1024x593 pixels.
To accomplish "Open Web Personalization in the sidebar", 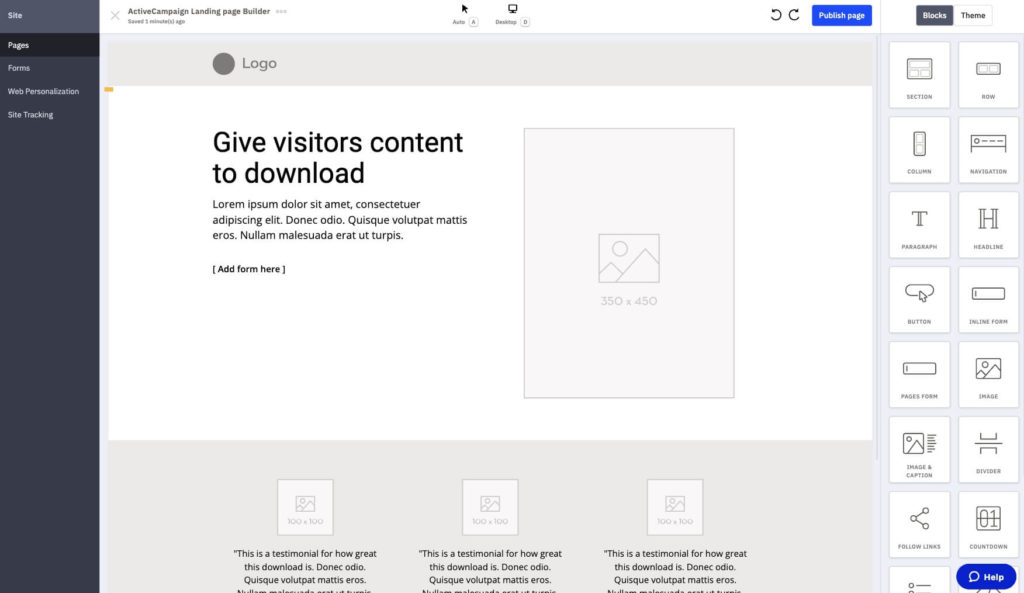I will (50, 91).
